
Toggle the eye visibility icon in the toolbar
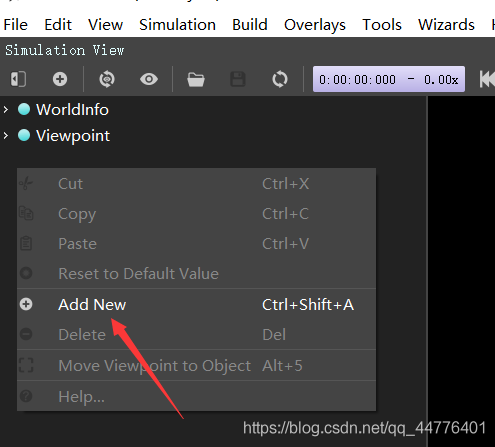point(149,79)
